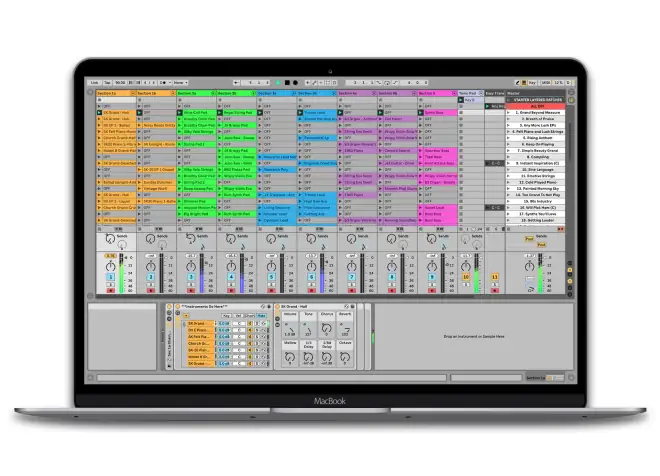Toggle the computer MIDI keyboard icon
This screenshot has width=660, height=476.
pyautogui.click(x=524, y=82)
